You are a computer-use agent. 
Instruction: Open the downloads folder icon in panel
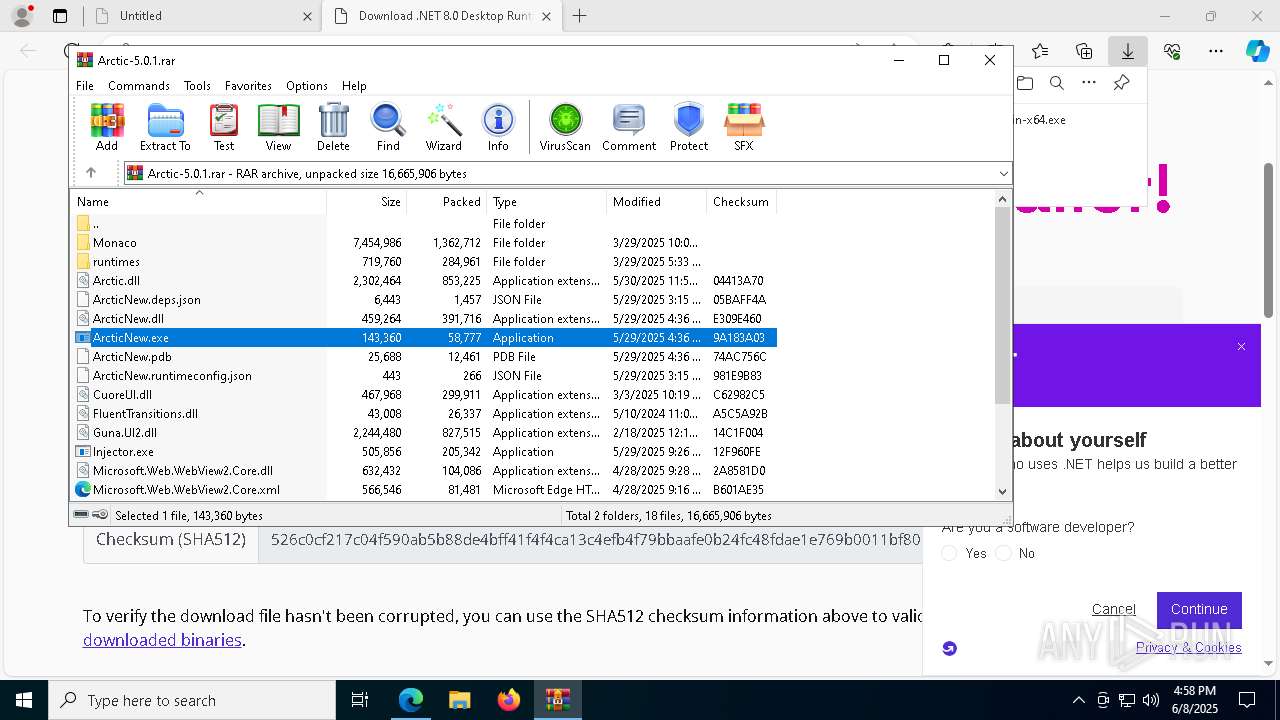pos(1024,83)
